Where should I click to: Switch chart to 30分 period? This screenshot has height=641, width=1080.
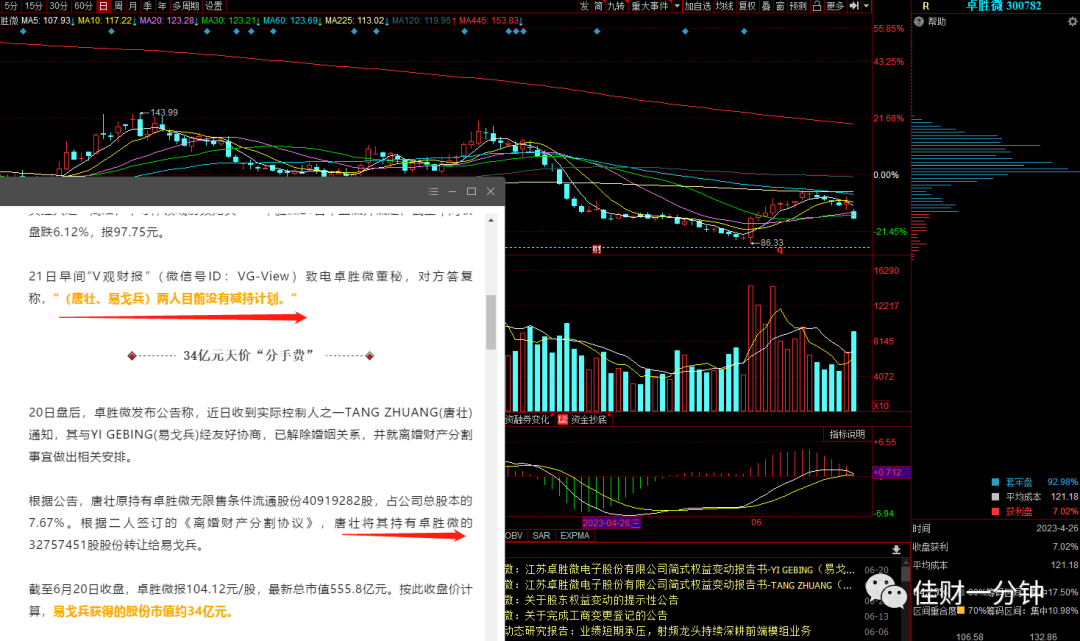[x=58, y=6]
